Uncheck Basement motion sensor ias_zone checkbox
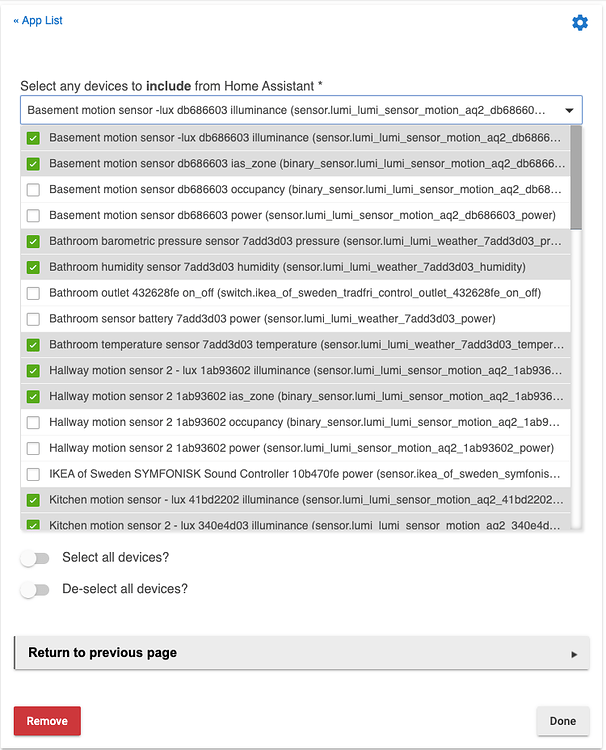606x750 pixels. pyautogui.click(x=34, y=163)
